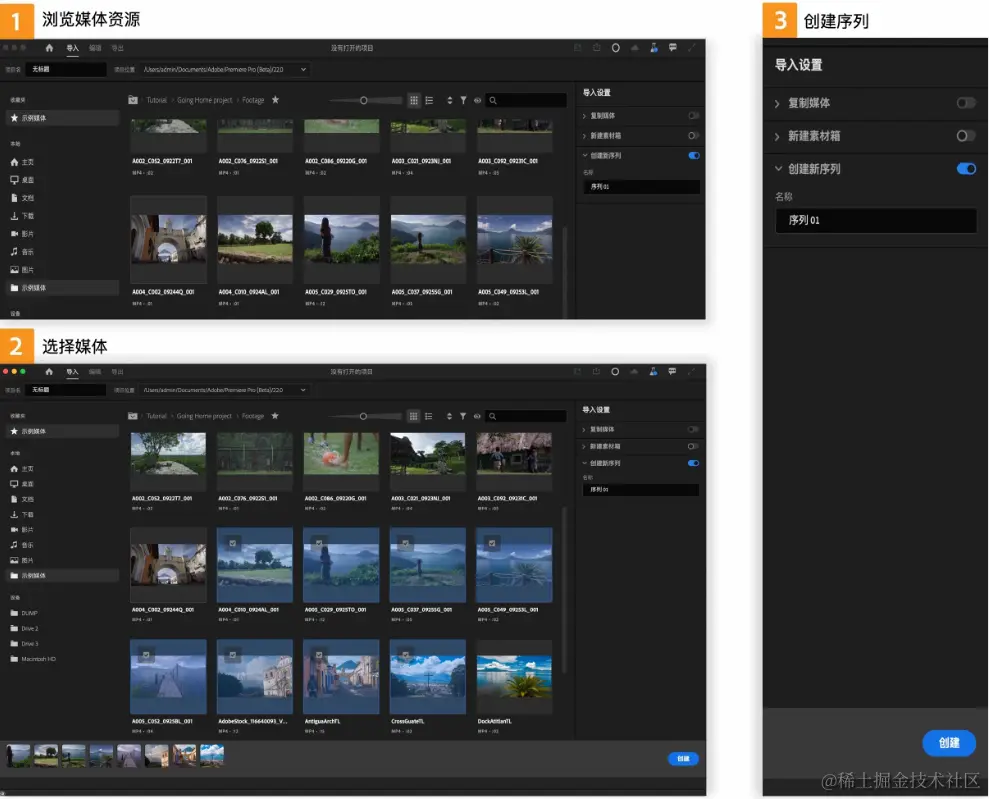Adjust thumbnail size slider in step 2 browser
Viewport: 989px width, 799px height.
[x=363, y=416]
